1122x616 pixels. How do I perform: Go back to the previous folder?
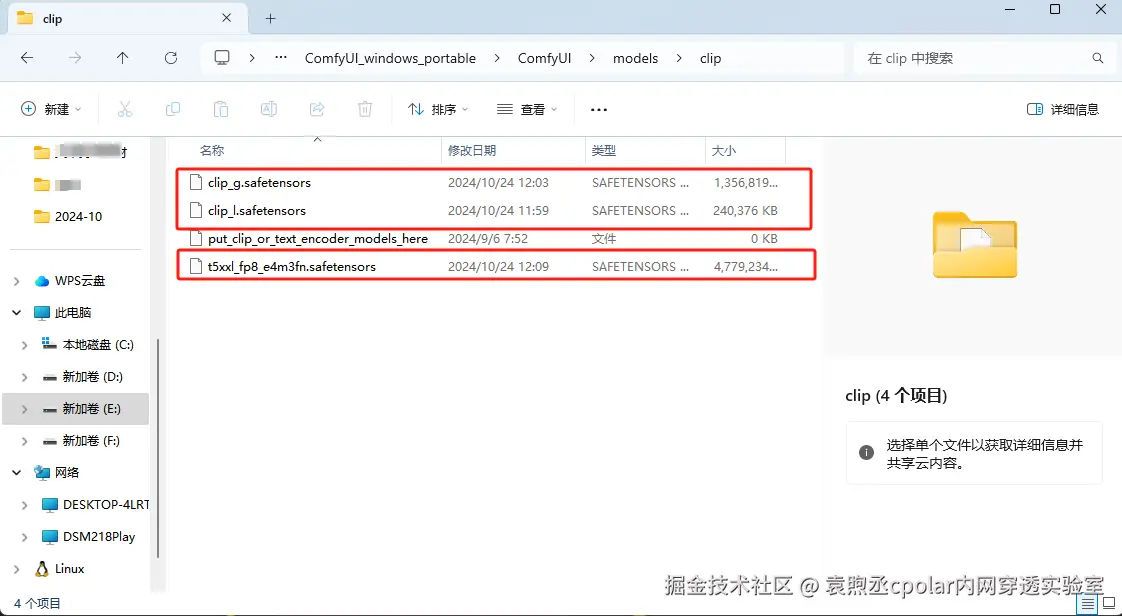27,58
